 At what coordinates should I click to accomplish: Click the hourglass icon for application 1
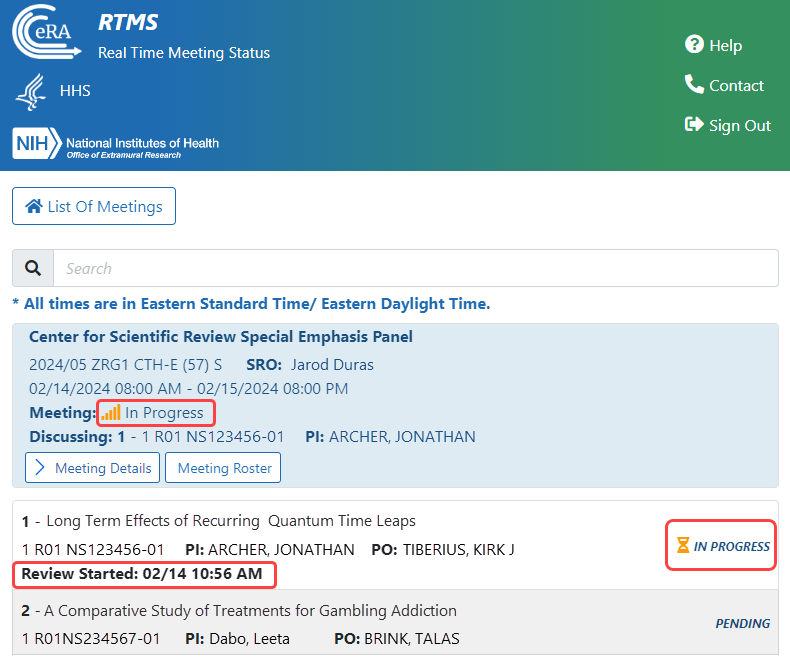(683, 545)
